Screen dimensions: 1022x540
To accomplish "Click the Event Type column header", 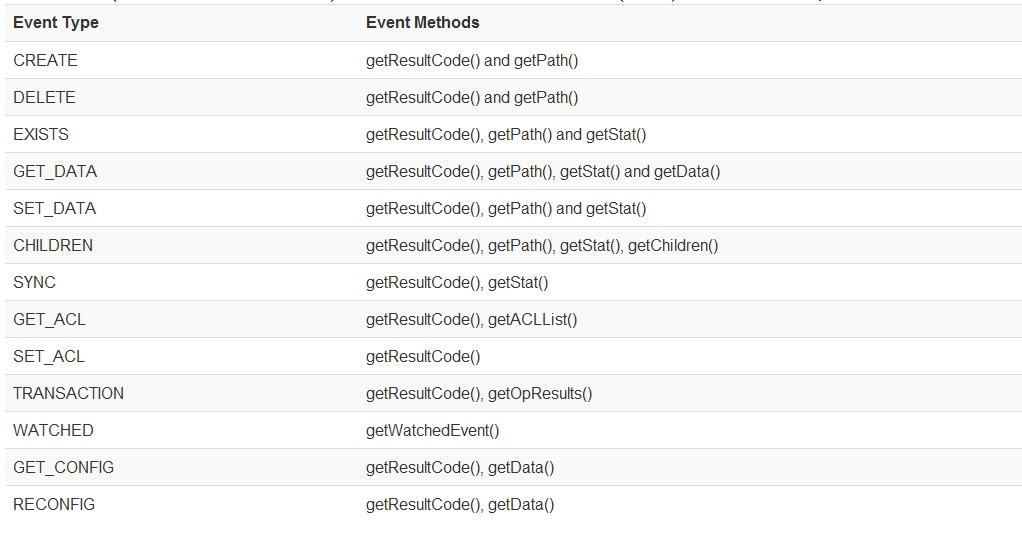I will (x=56, y=23).
